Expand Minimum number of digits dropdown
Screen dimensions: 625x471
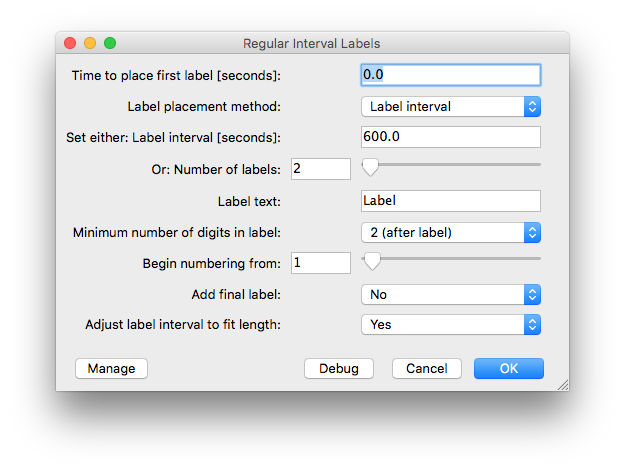(x=450, y=232)
